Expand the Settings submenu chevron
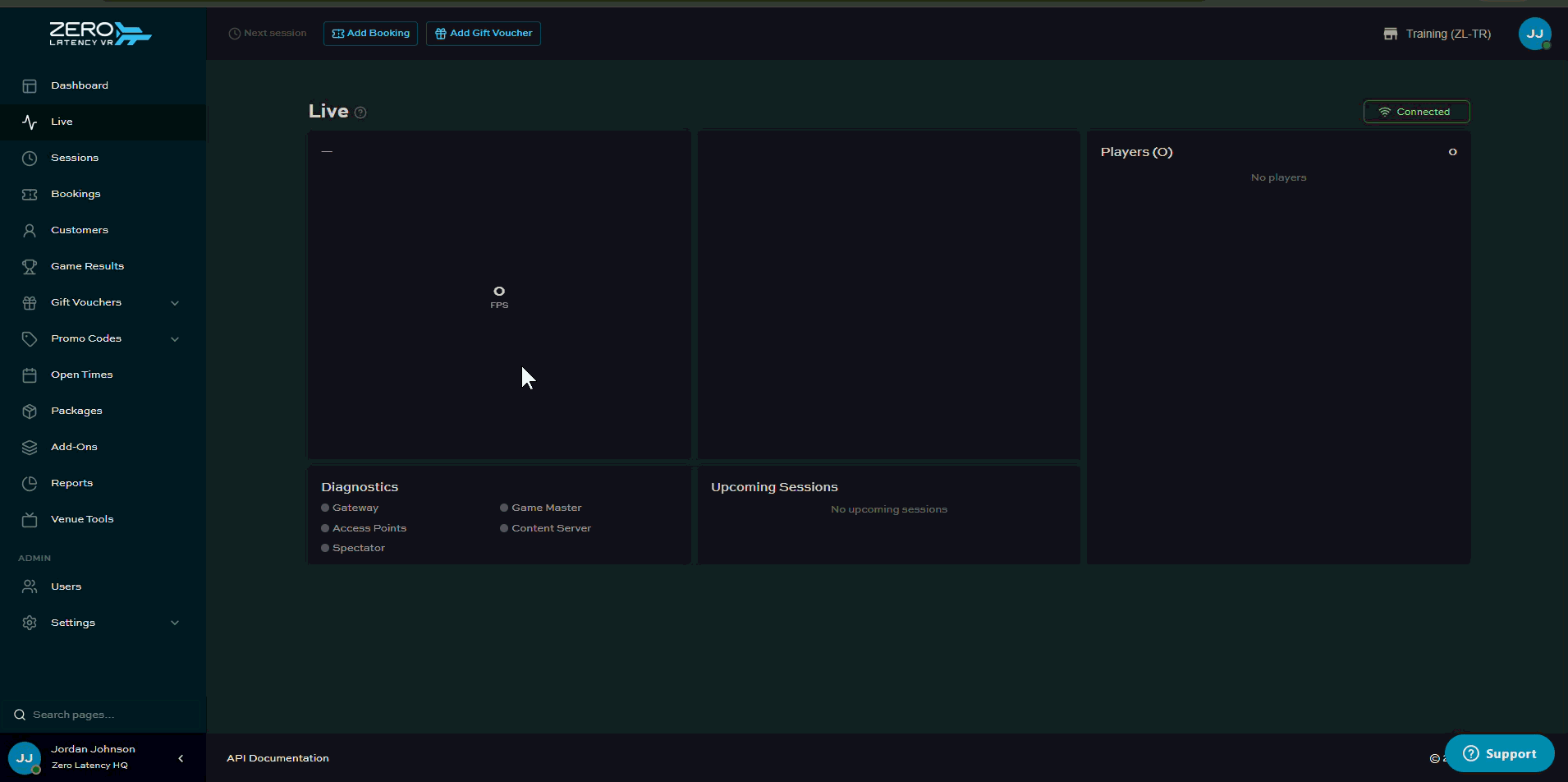 click(x=175, y=623)
